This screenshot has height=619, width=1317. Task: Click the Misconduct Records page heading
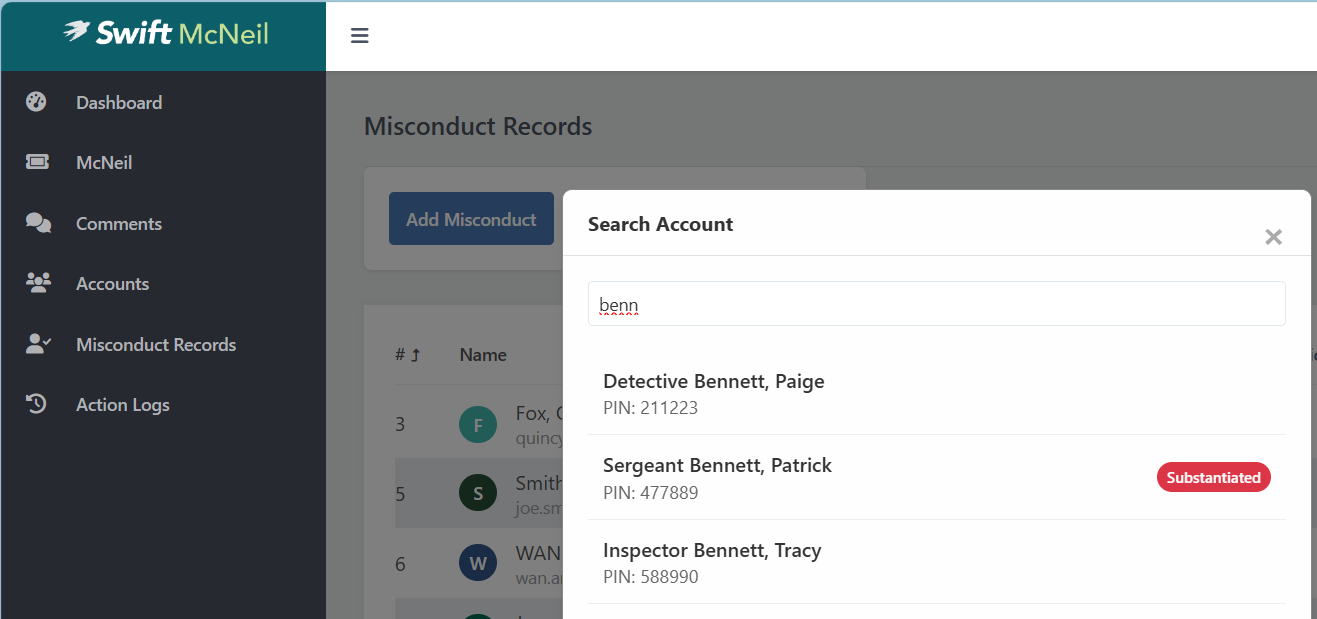[x=478, y=126]
